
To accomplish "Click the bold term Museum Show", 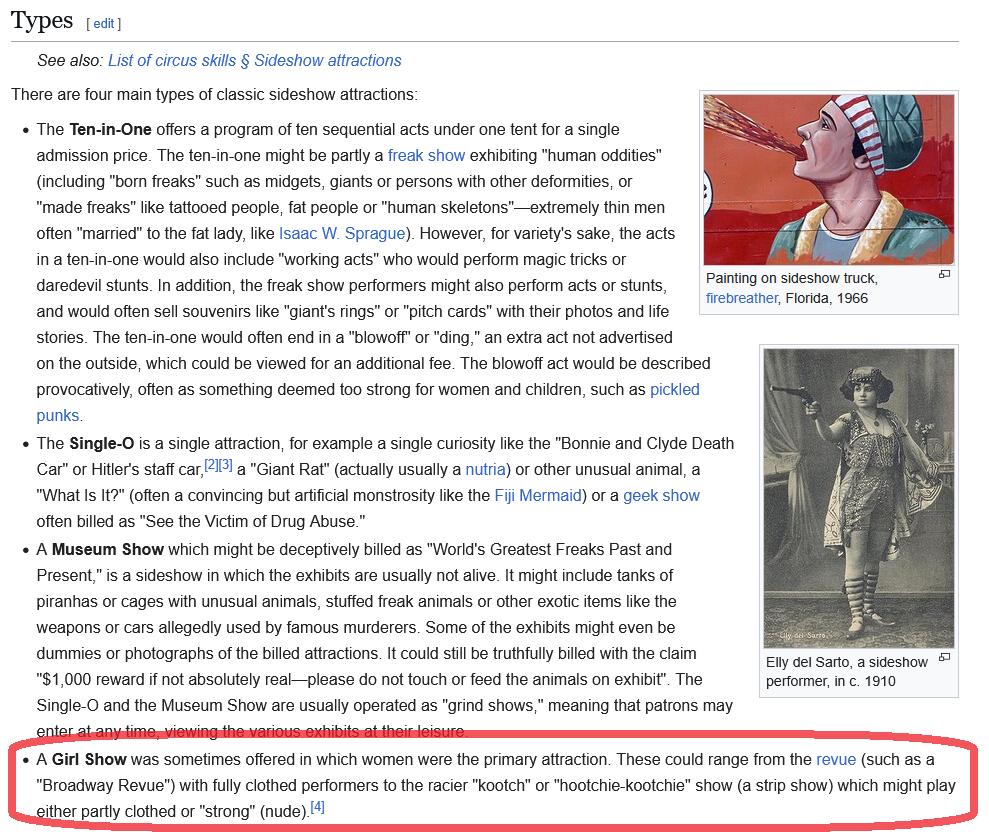I will pyautogui.click(x=108, y=549).
